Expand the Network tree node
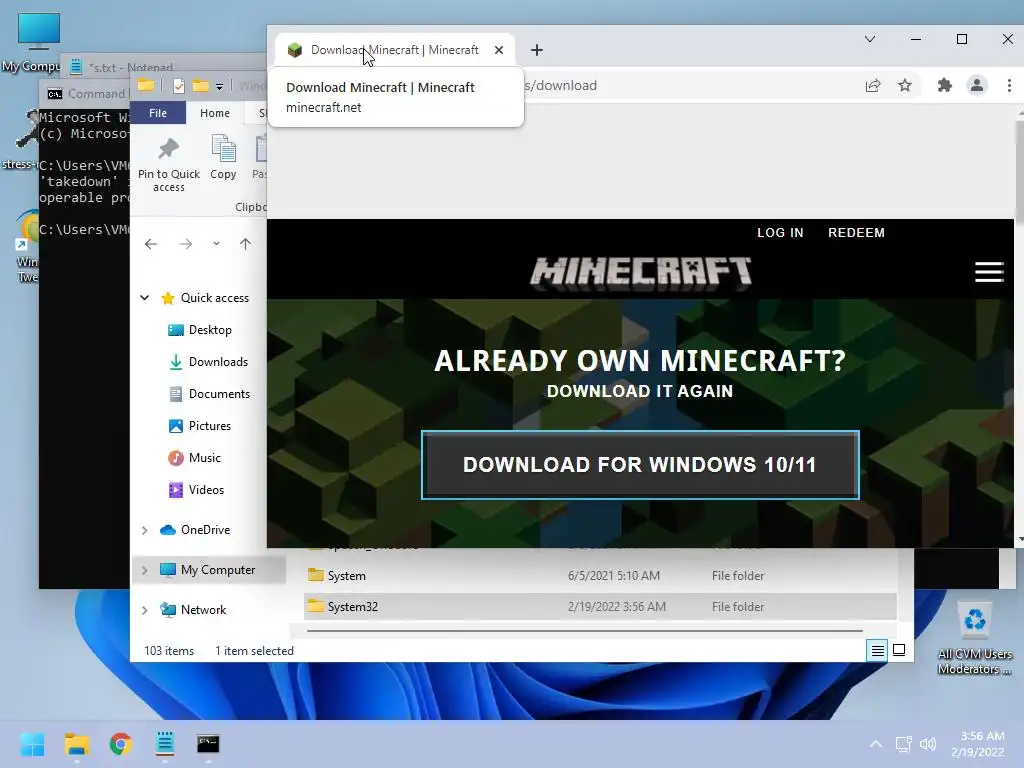Image resolution: width=1024 pixels, height=768 pixels. click(x=144, y=610)
